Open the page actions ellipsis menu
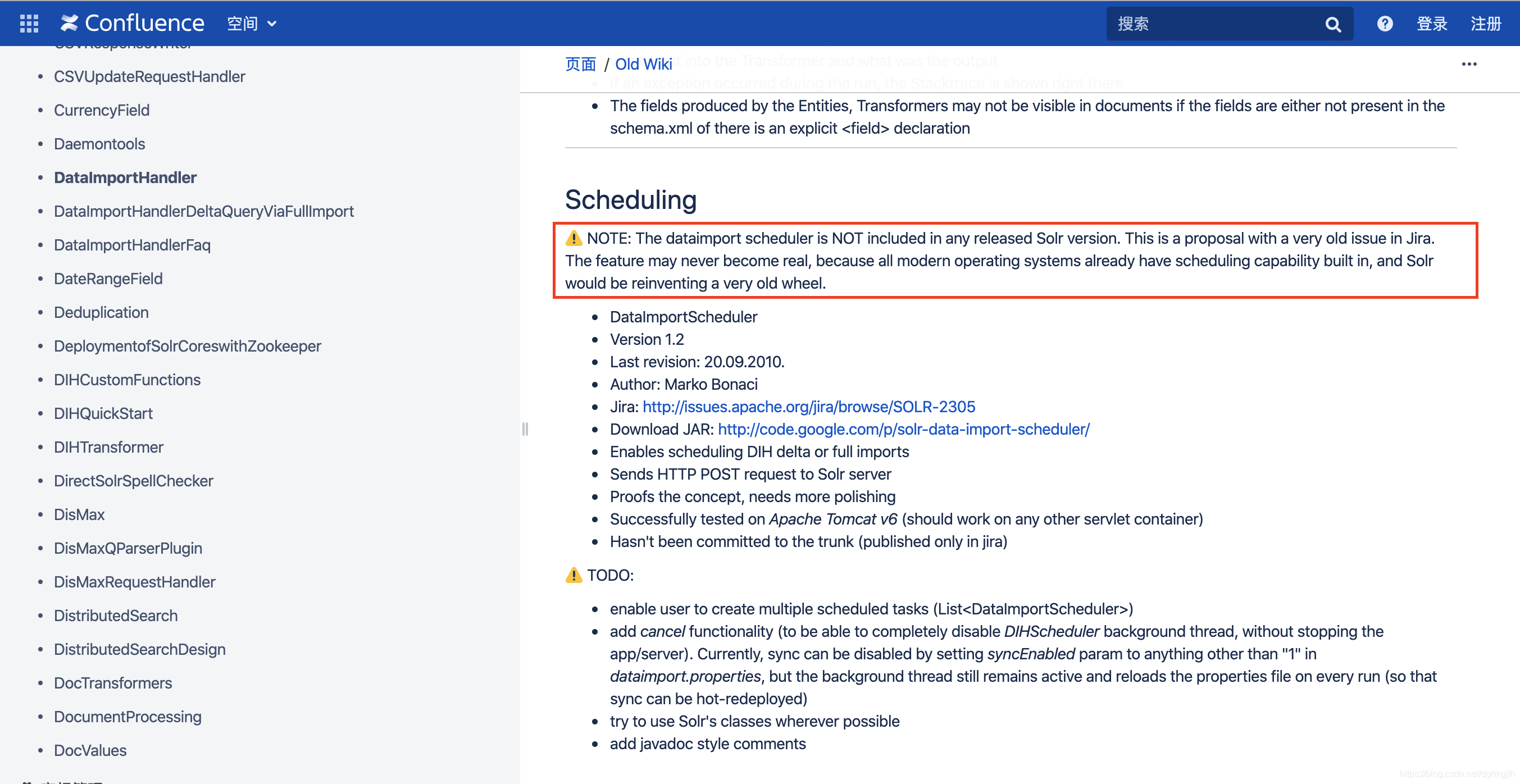 [1469, 63]
